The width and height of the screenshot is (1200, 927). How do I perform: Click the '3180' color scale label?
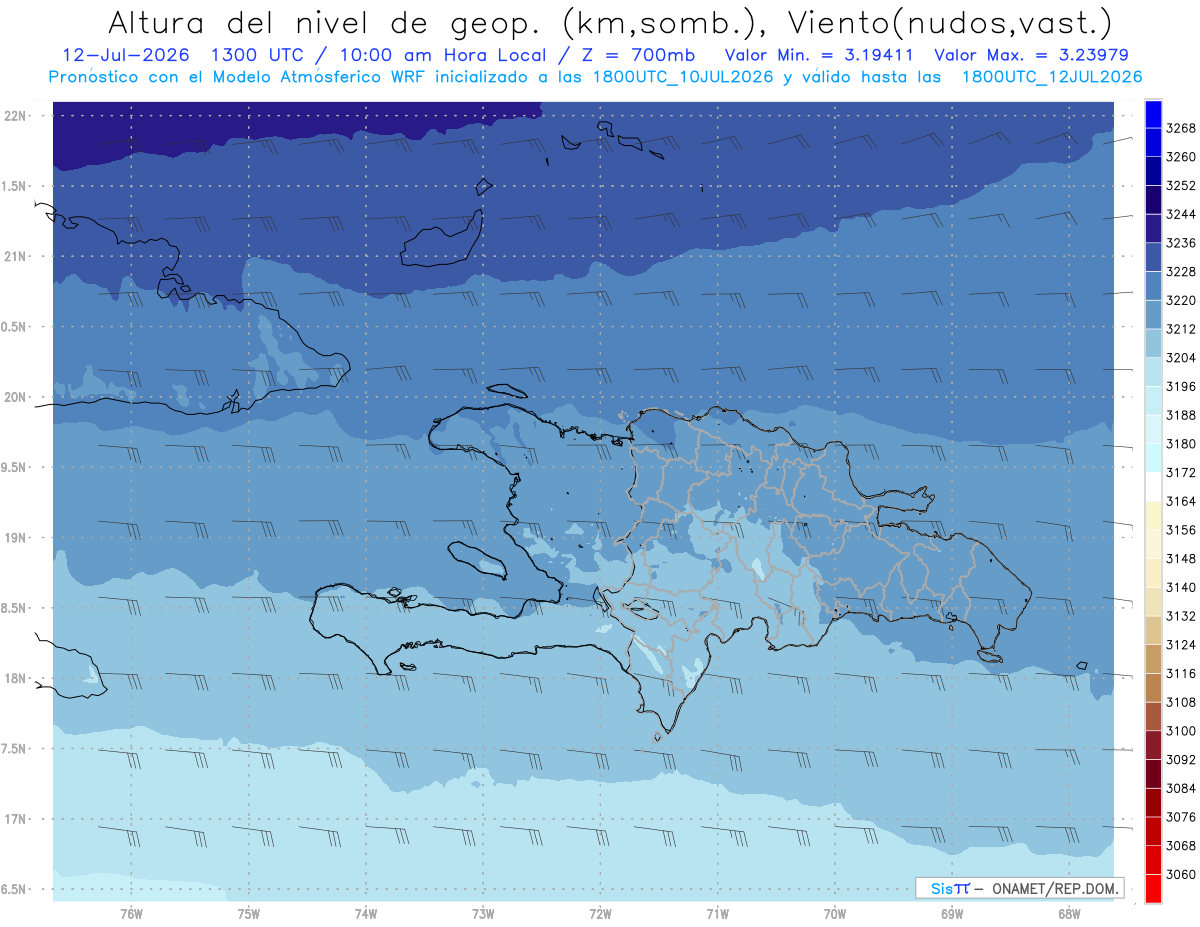pos(1181,444)
